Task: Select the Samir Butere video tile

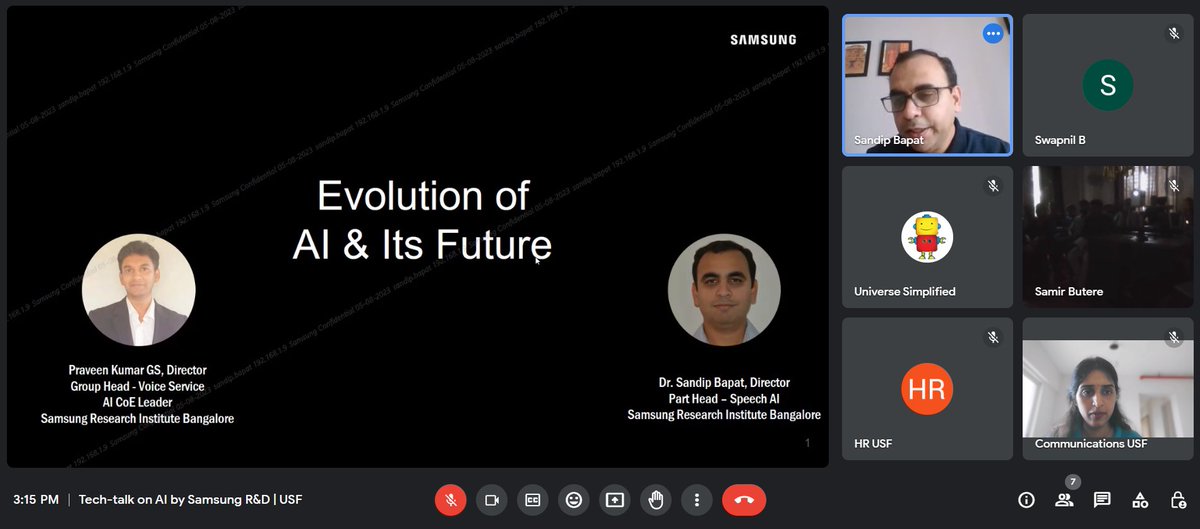Action: [1107, 237]
